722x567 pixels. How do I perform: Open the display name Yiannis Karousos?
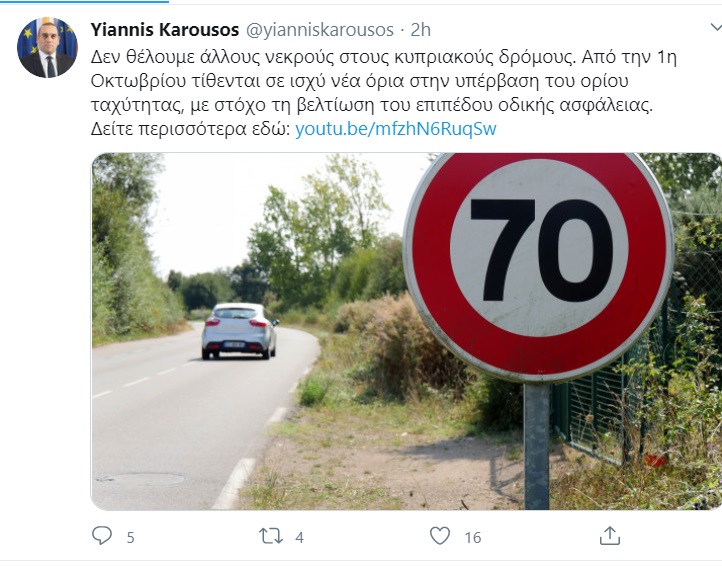tap(165, 29)
